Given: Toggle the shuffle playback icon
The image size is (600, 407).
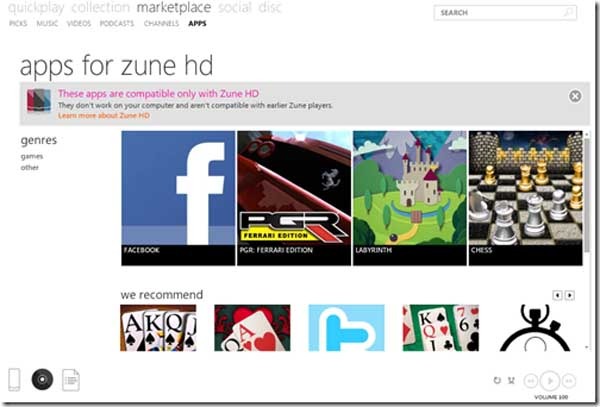Looking at the screenshot, I should [x=512, y=381].
